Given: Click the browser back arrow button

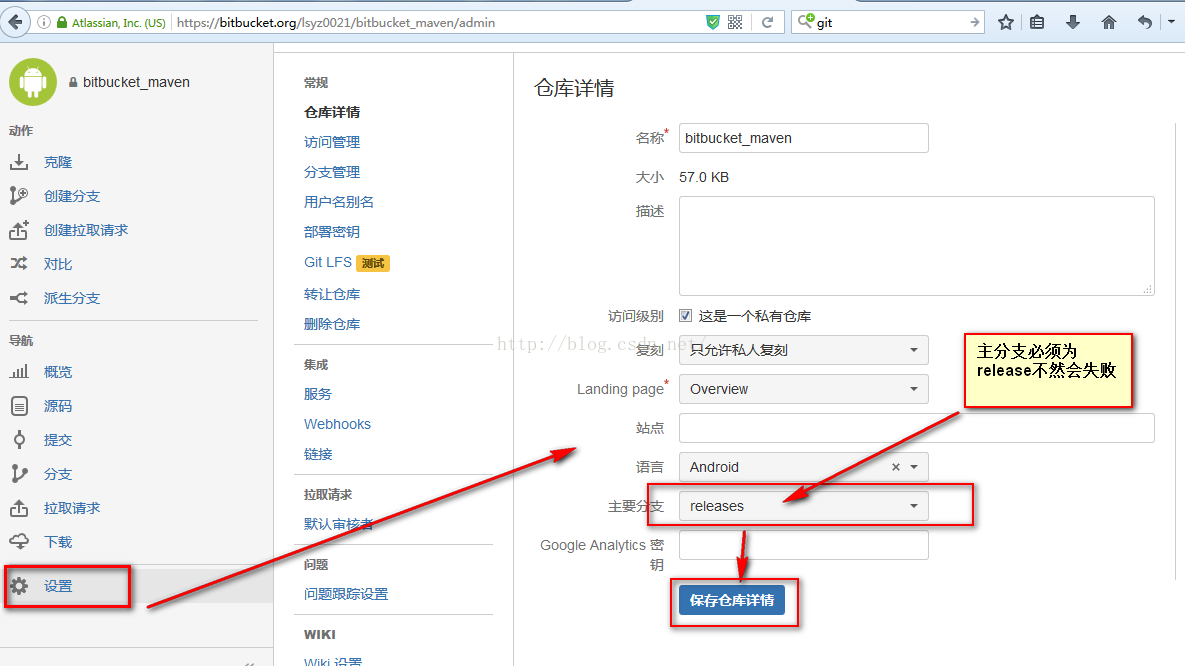Looking at the screenshot, I should pos(16,22).
